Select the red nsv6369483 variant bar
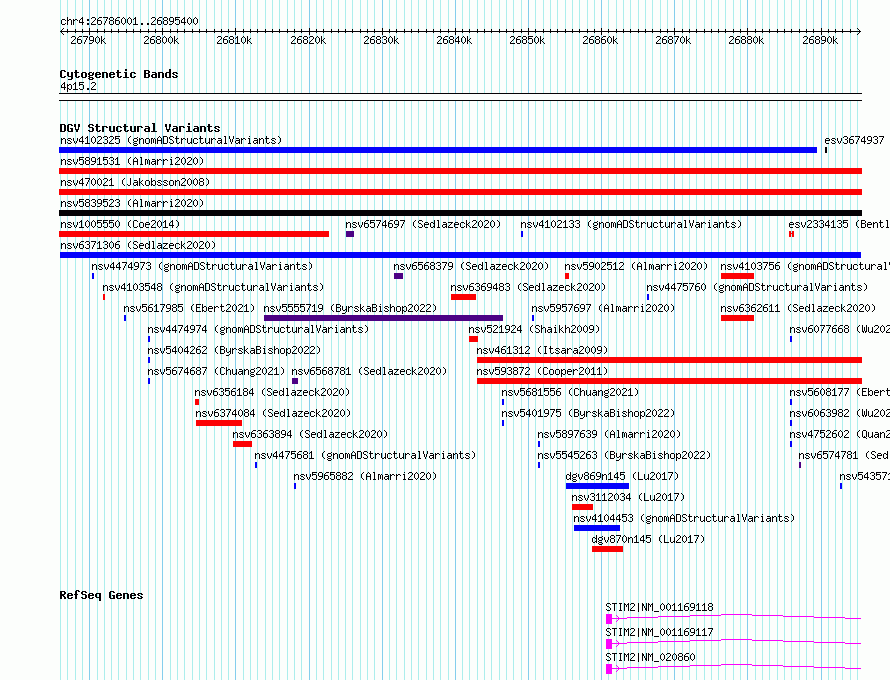This screenshot has height=680, width=890. pyautogui.click(x=463, y=297)
